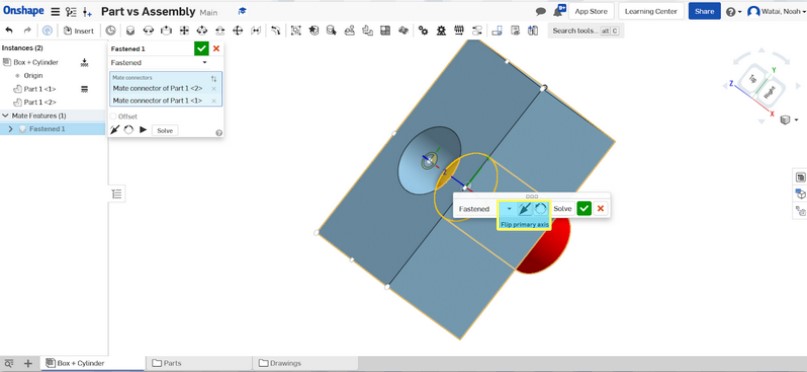Click the Insert button in the toolbar
Viewport: 807px width, 372px height.
(x=78, y=30)
